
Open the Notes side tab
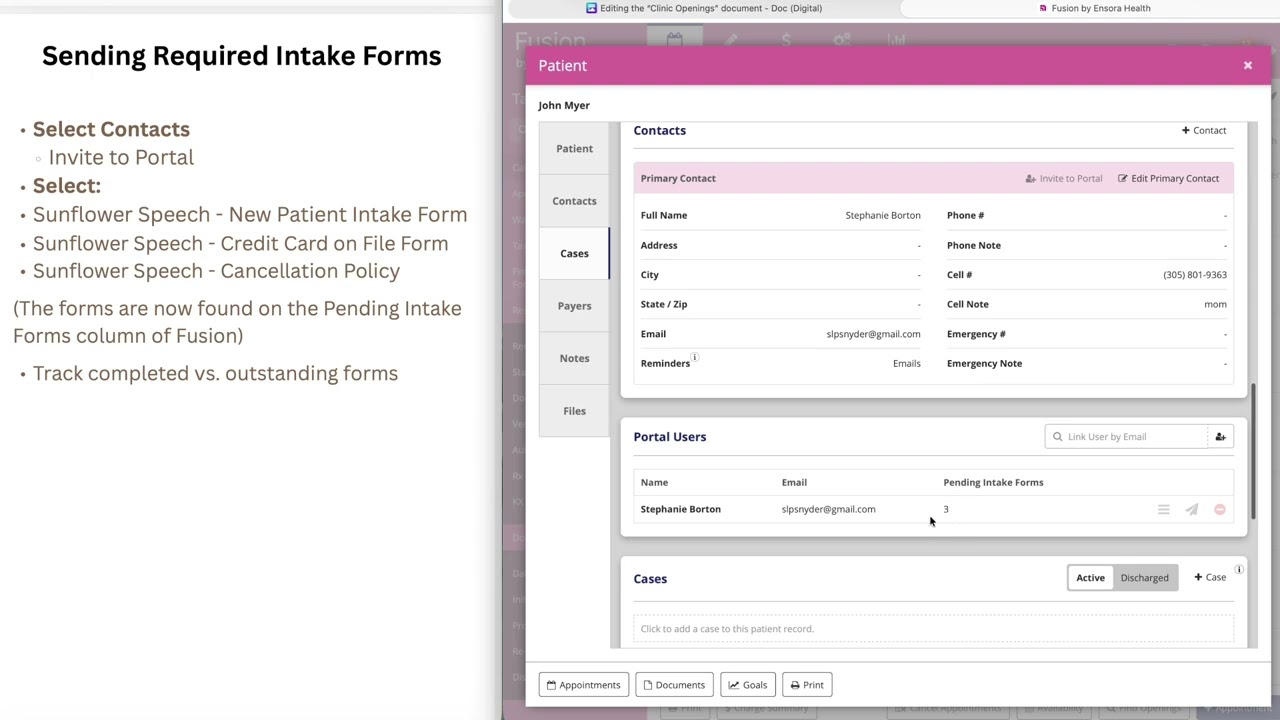click(x=574, y=358)
